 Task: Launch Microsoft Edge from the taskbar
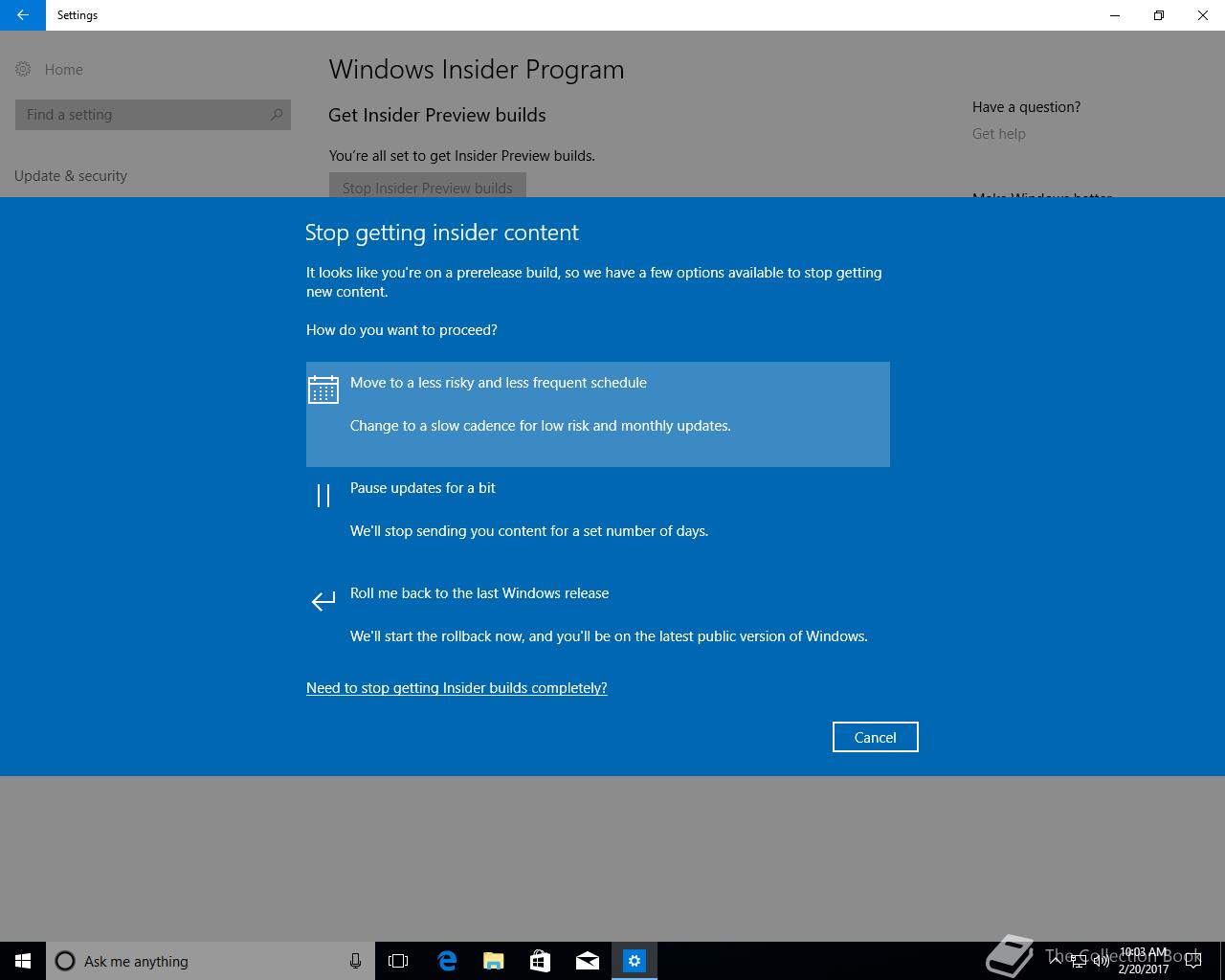pos(446,961)
